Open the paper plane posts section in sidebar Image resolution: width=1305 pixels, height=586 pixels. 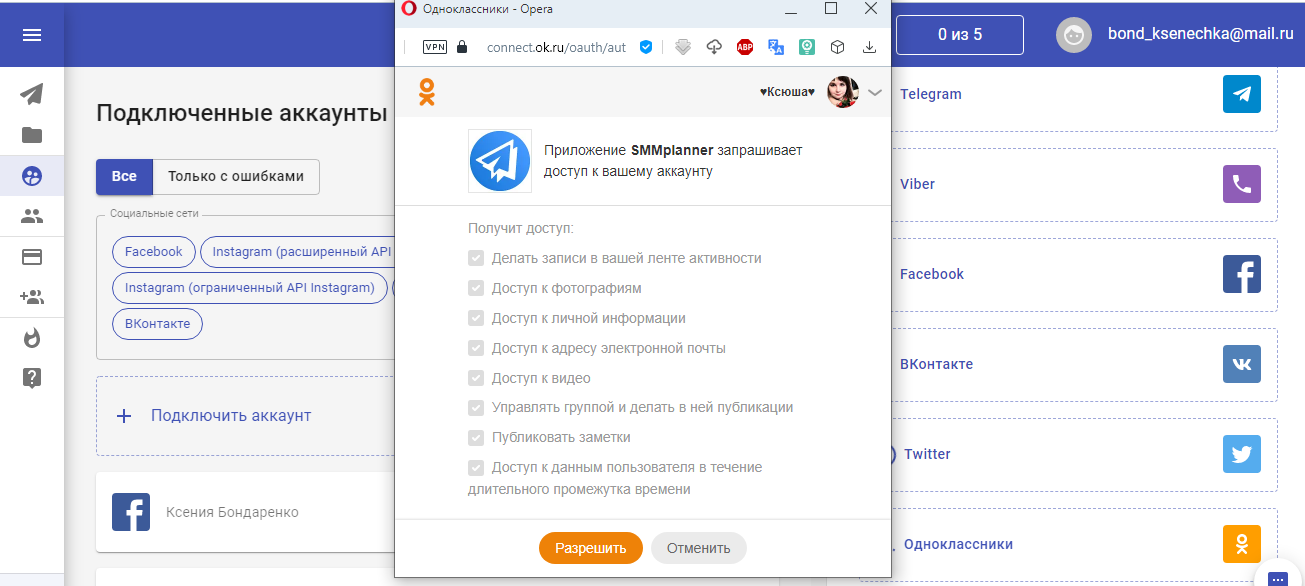tap(32, 94)
